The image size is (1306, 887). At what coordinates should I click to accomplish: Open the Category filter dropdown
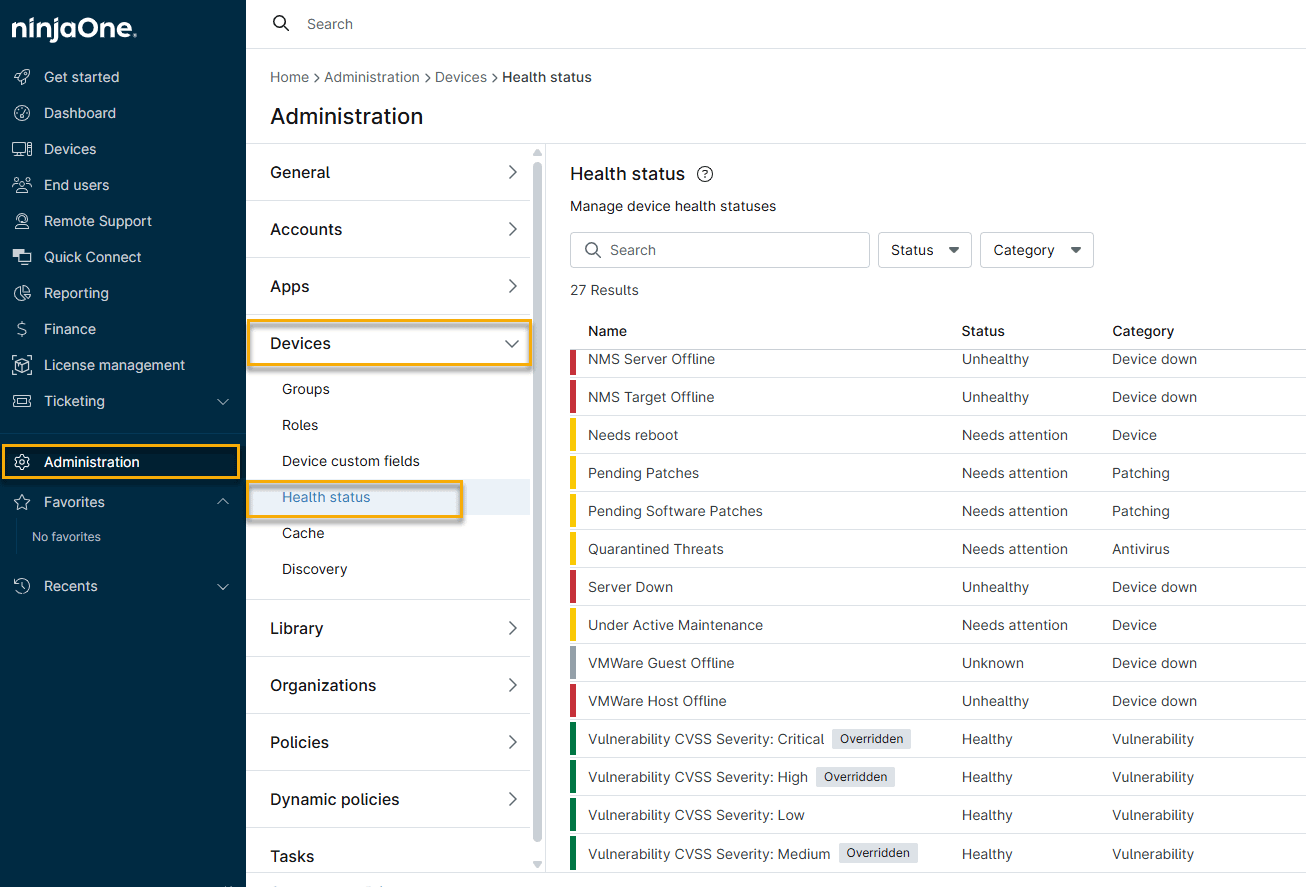[1036, 250]
